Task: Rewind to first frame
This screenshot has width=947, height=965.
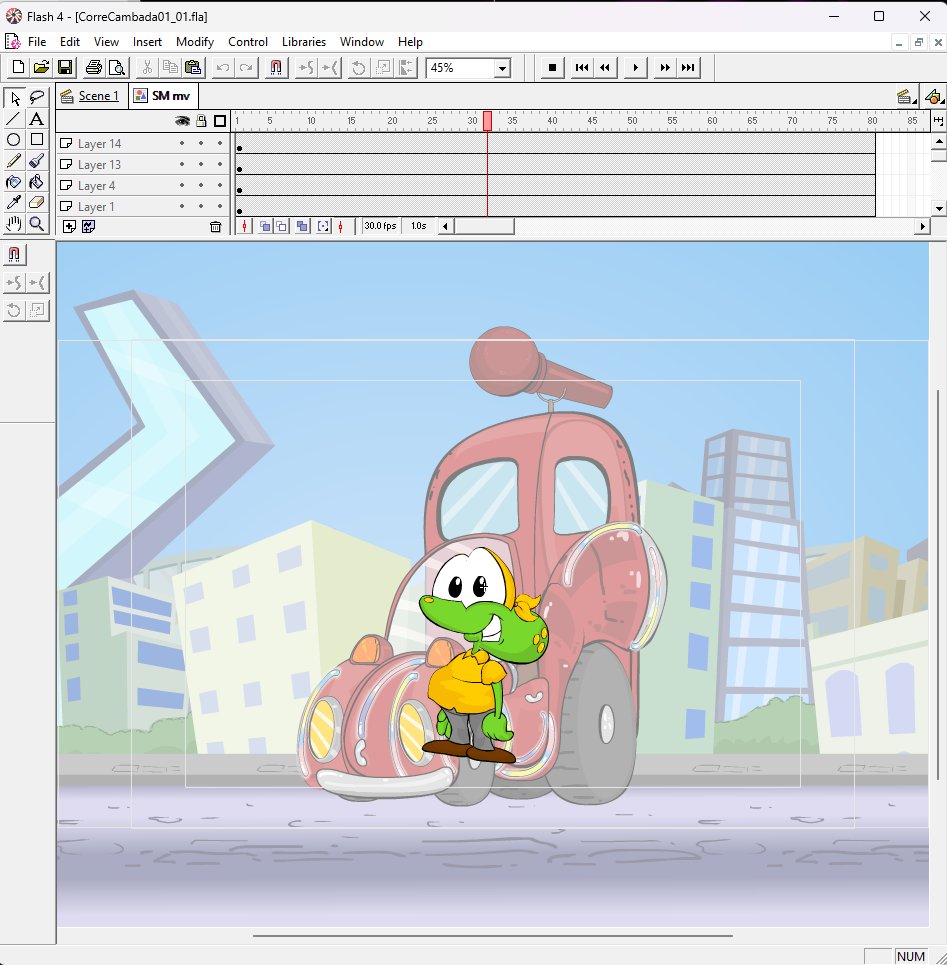Action: point(581,68)
